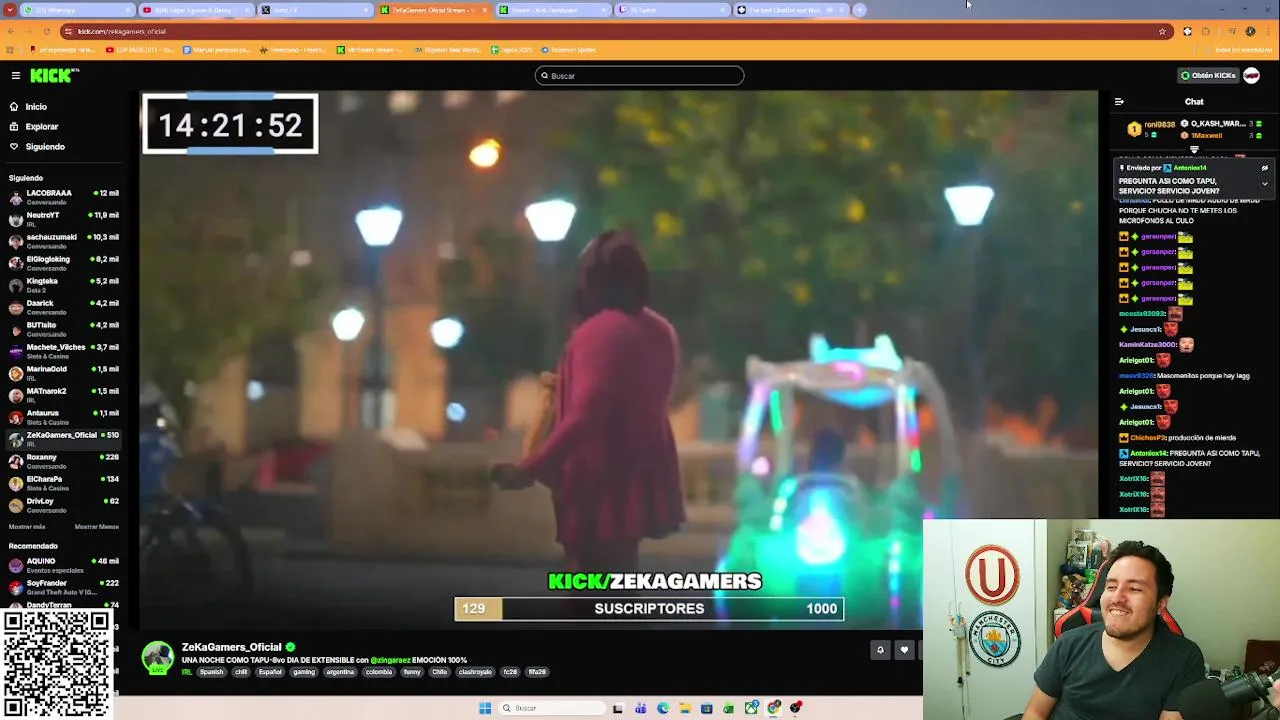This screenshot has height=720, width=1280.
Task: Click the ZeKaGamers_Oficial channel name below video
Action: point(232,647)
